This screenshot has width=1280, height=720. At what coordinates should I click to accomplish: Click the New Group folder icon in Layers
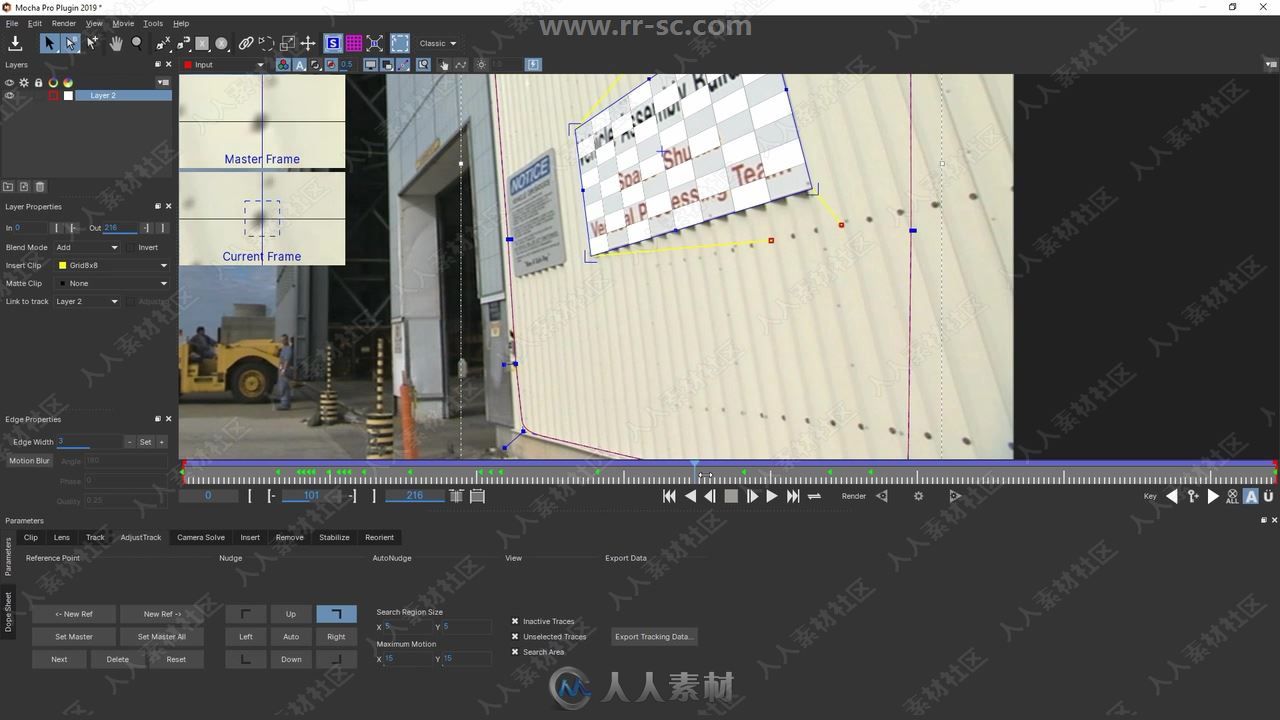8,187
